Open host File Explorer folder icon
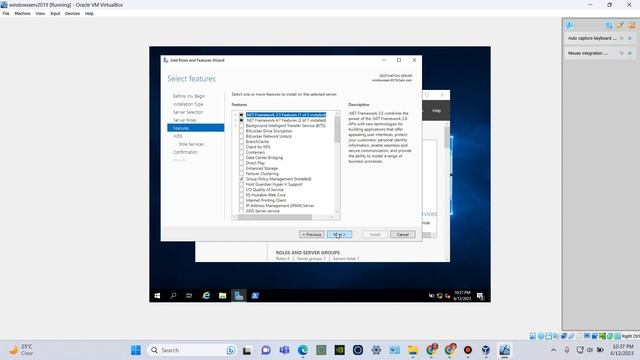 [x=413, y=350]
